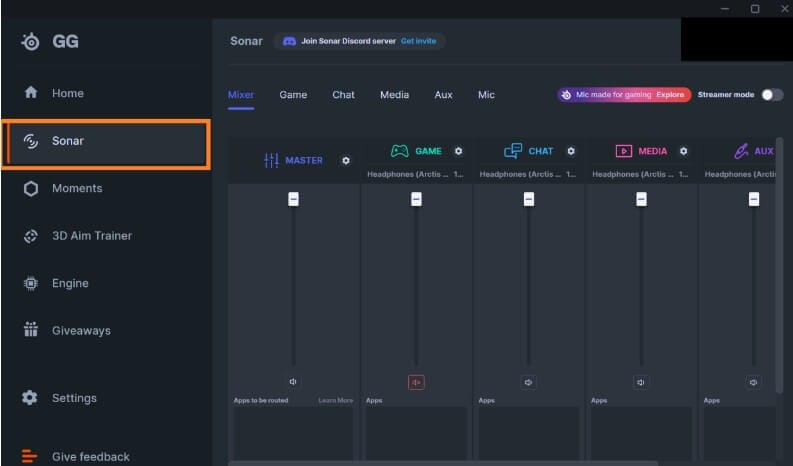This screenshot has width=793, height=466.
Task: Click the MEDIA volume slider handle
Action: (x=641, y=199)
